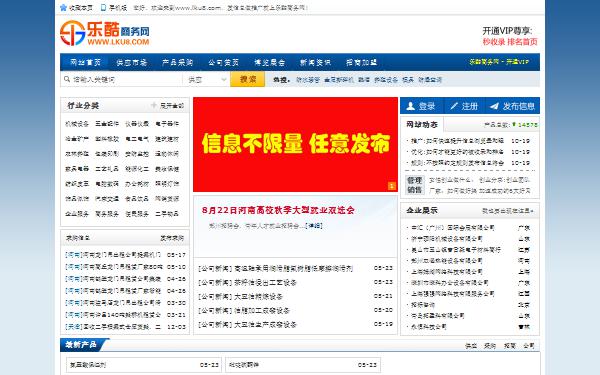The height and width of the screenshot is (375, 600).
Task: Click the 登录 login button
Action: [422, 106]
